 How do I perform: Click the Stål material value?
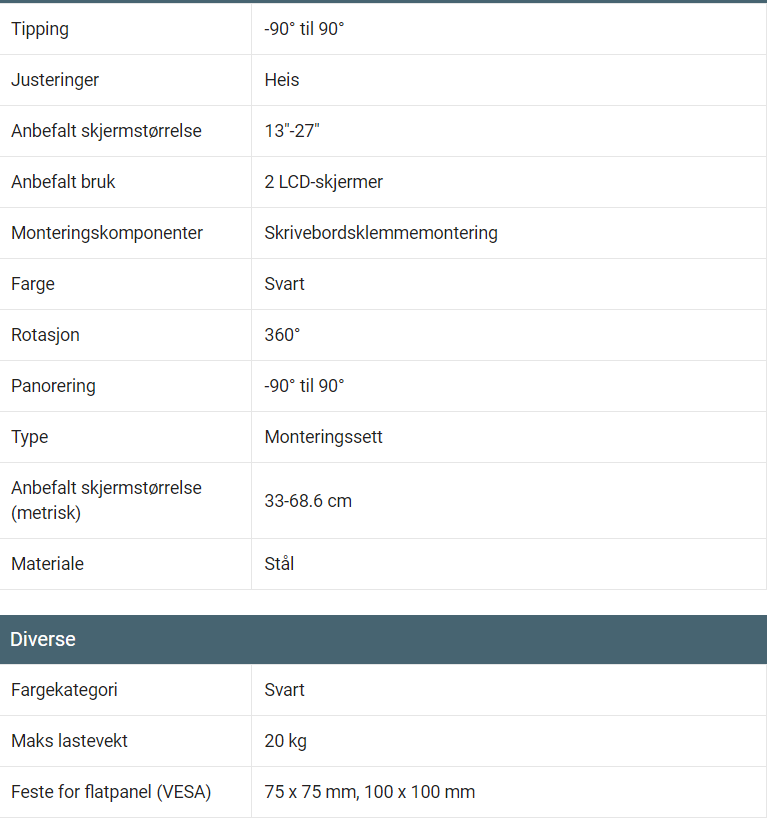[x=279, y=564]
